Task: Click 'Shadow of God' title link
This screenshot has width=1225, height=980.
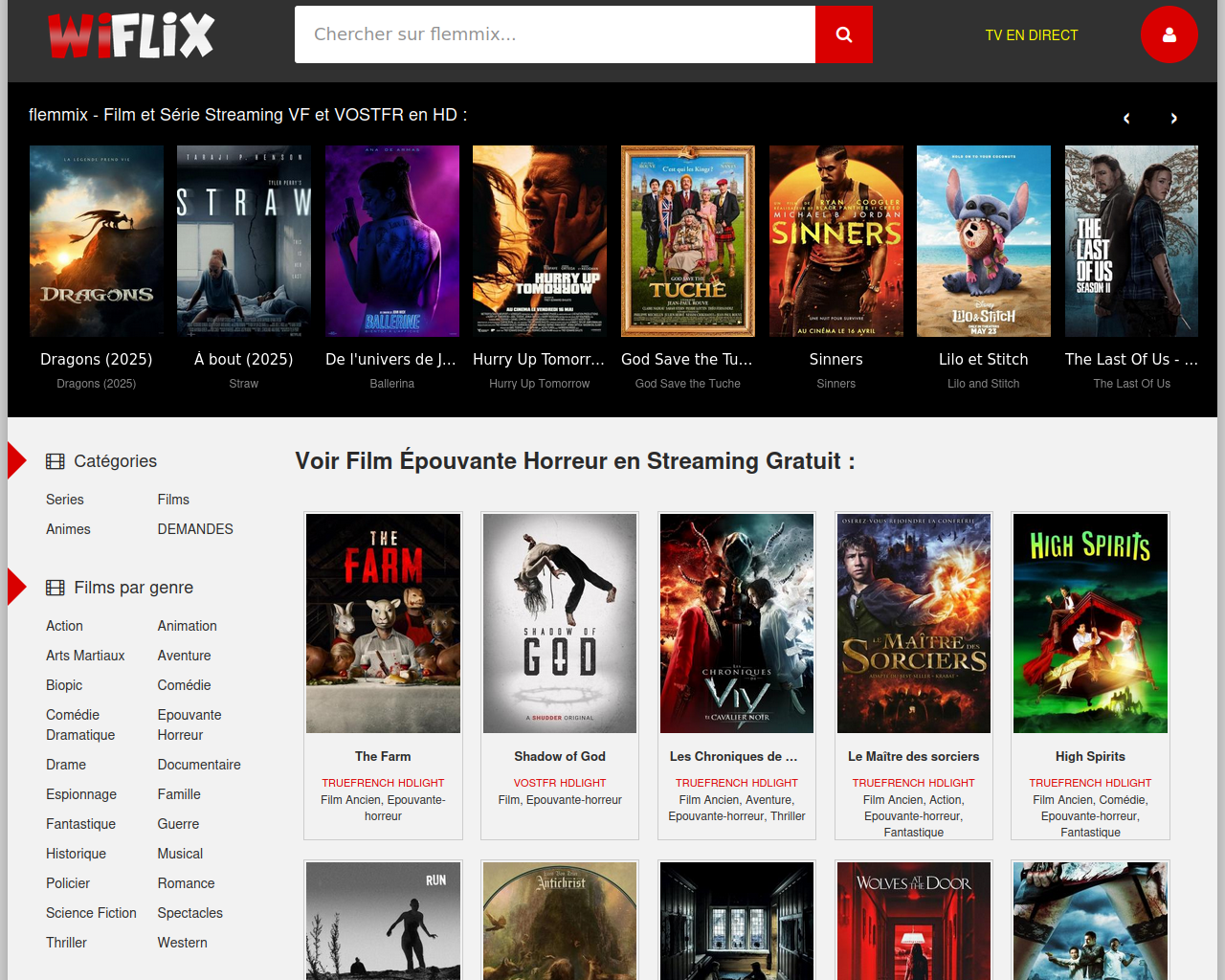Action: click(560, 756)
